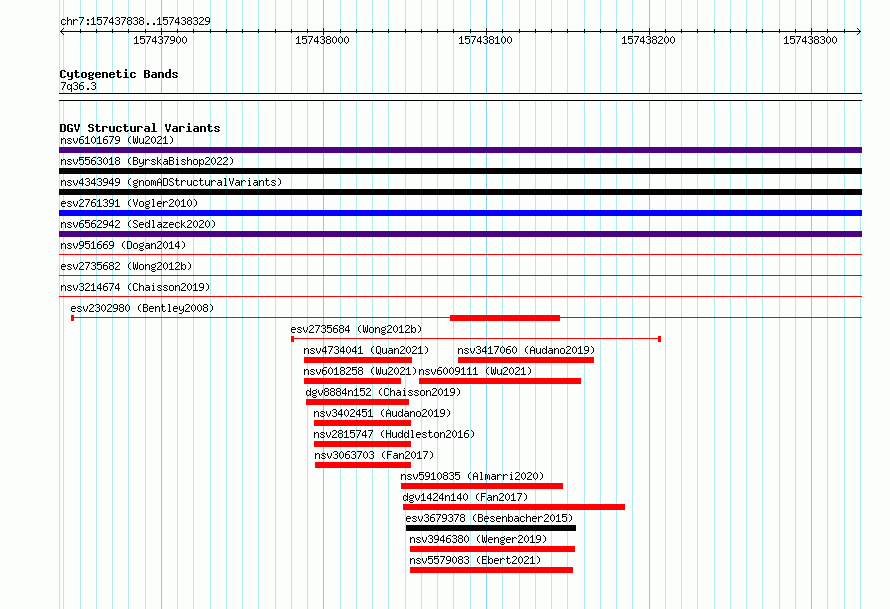890x609 pixels.
Task: Select the nsv6101679 purple variant bar
Action: [460, 150]
